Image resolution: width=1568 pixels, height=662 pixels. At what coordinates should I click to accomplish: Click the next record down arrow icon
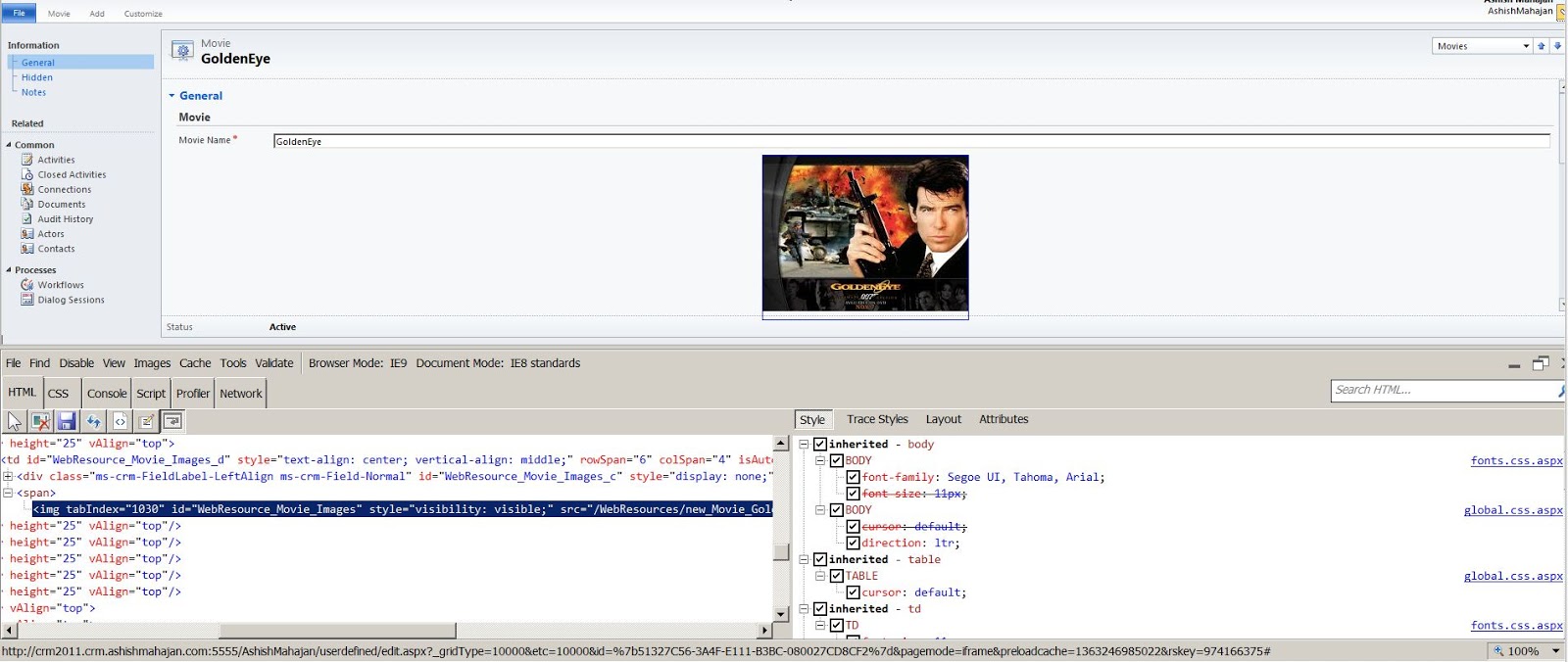point(1557,46)
